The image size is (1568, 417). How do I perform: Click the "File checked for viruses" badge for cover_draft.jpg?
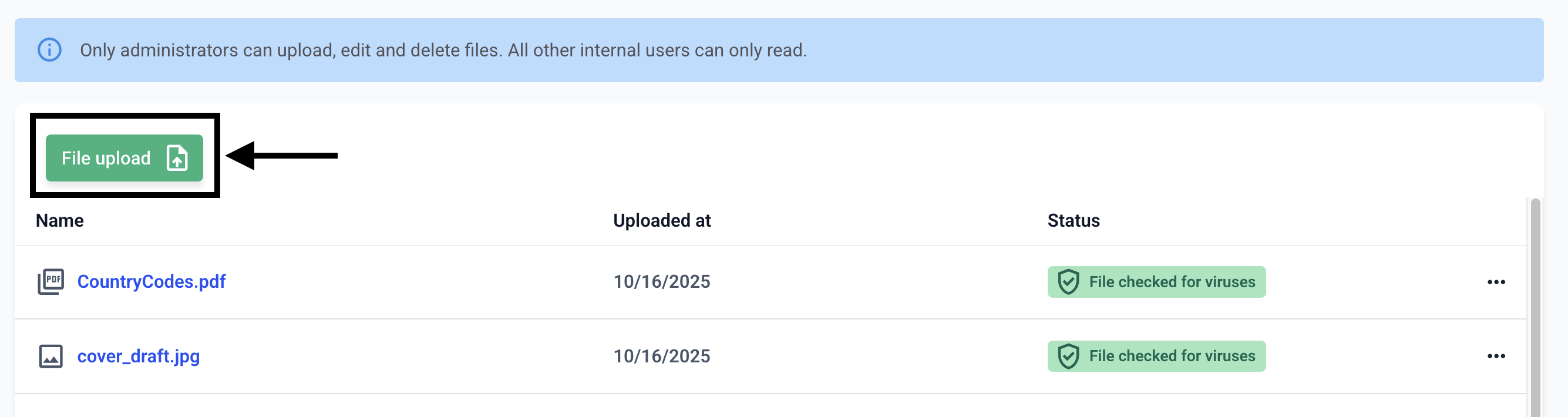click(1171, 356)
